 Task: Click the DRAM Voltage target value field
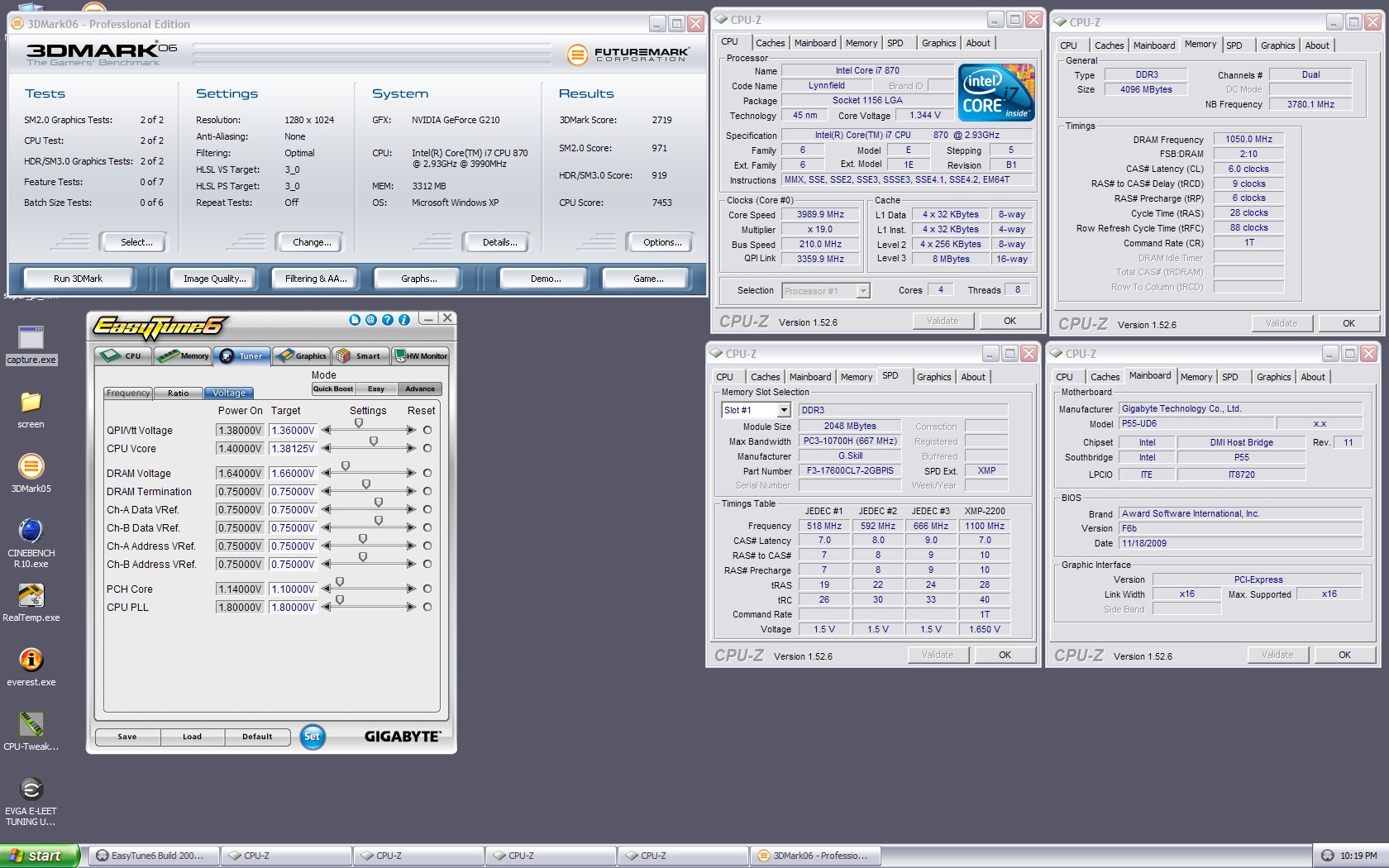[293, 473]
